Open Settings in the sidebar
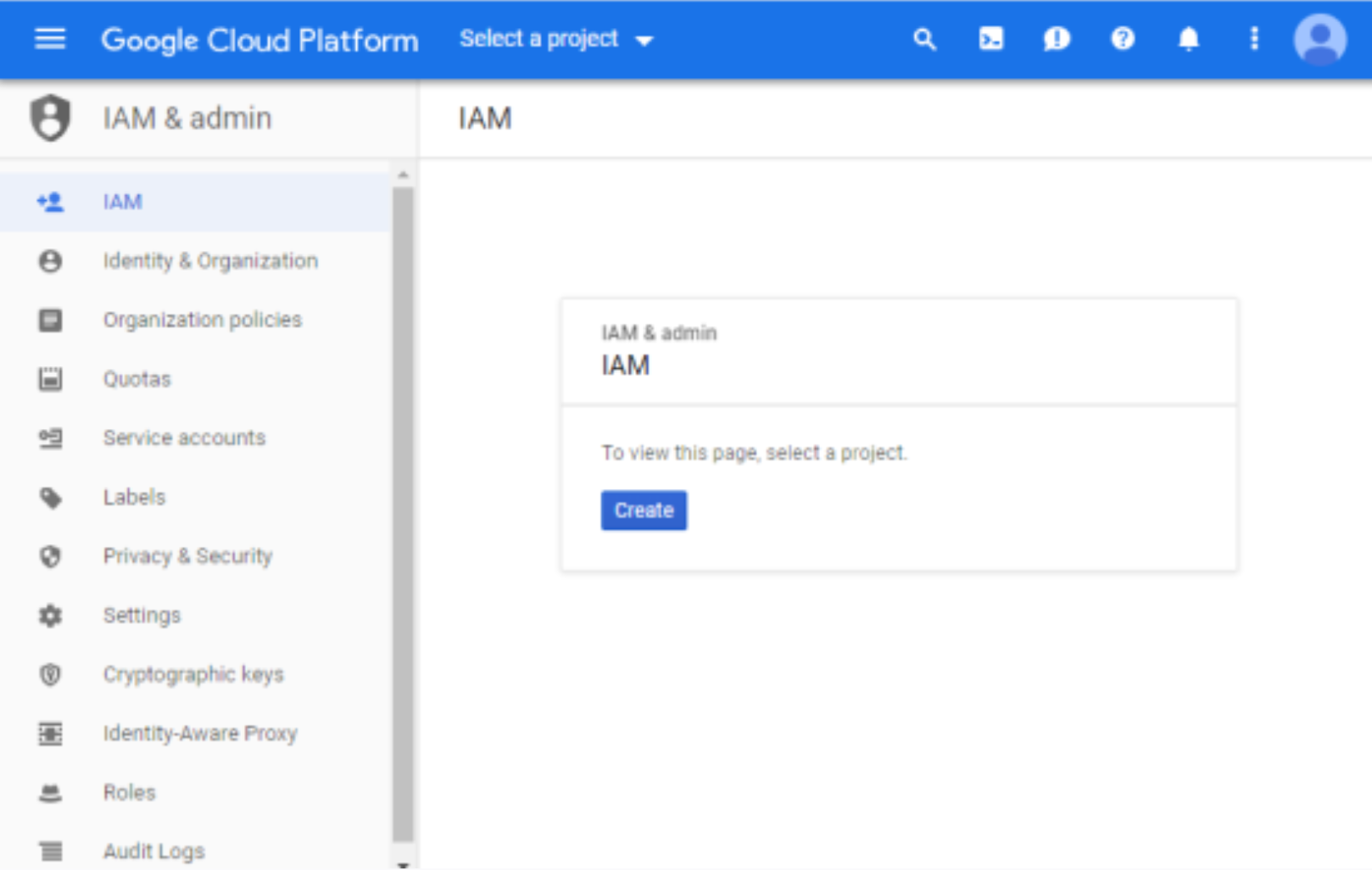1372x870 pixels. pyautogui.click(x=195, y=616)
